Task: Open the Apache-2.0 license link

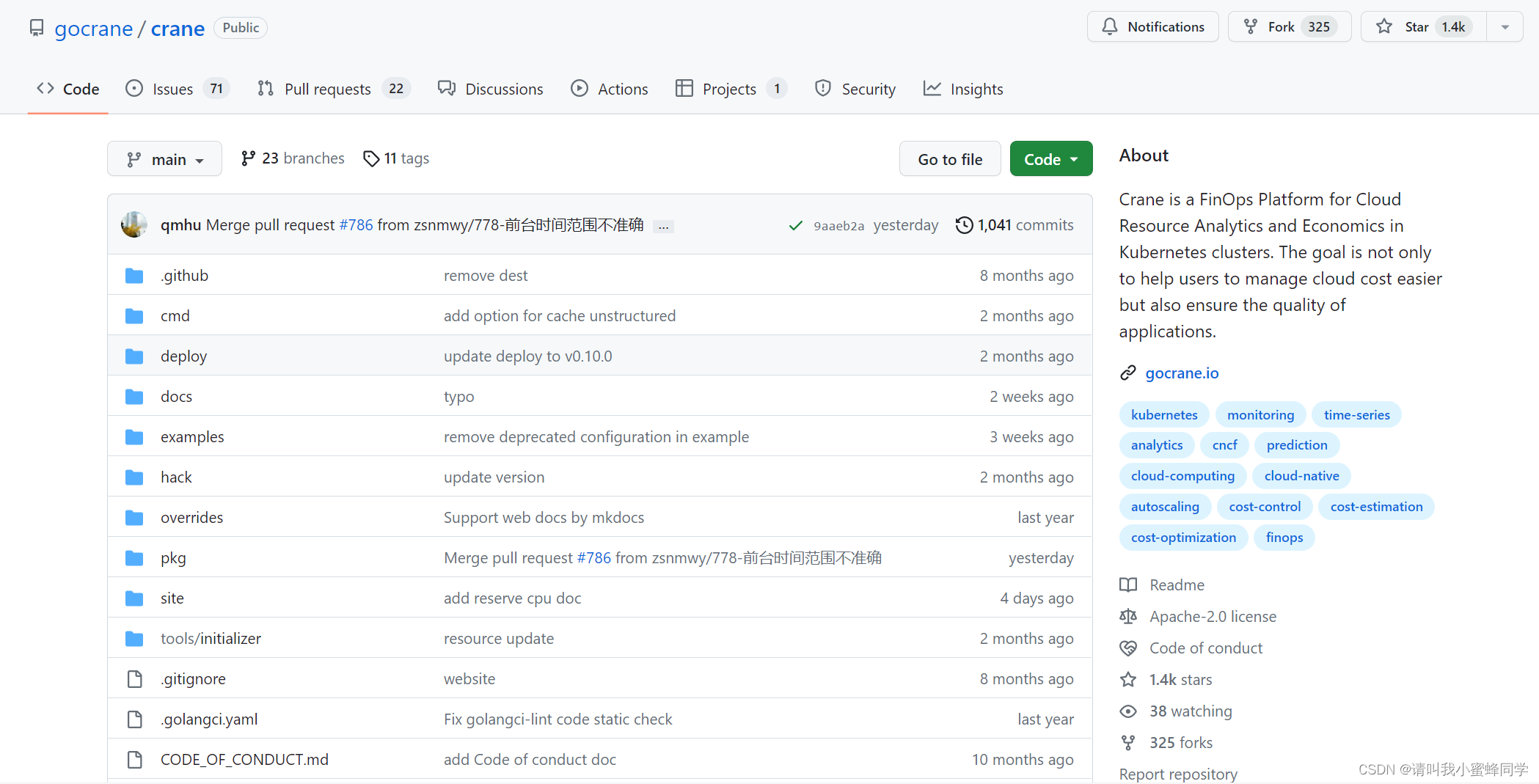Action: tap(1213, 617)
